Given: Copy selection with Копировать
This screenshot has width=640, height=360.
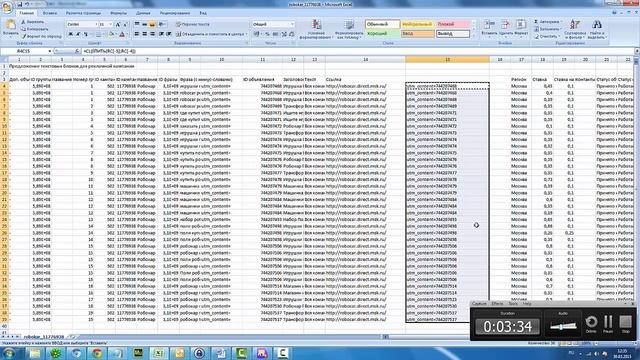Looking at the screenshot, I should point(34,29).
